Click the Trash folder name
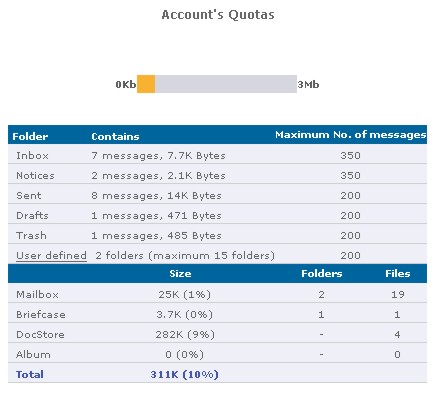 click(x=31, y=236)
